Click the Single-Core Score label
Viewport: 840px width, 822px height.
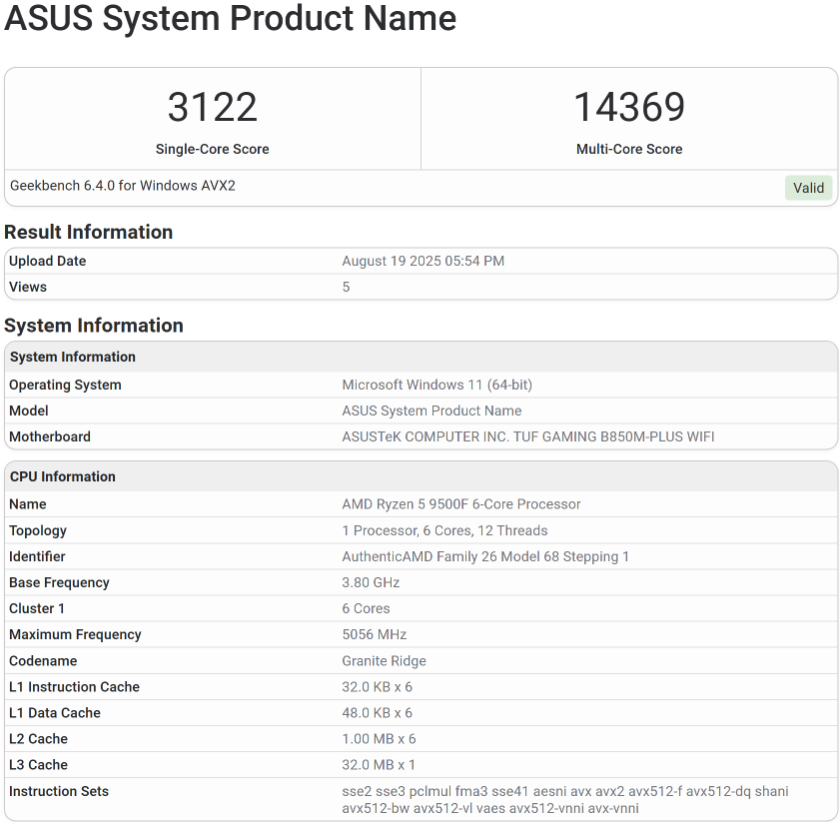[213, 149]
